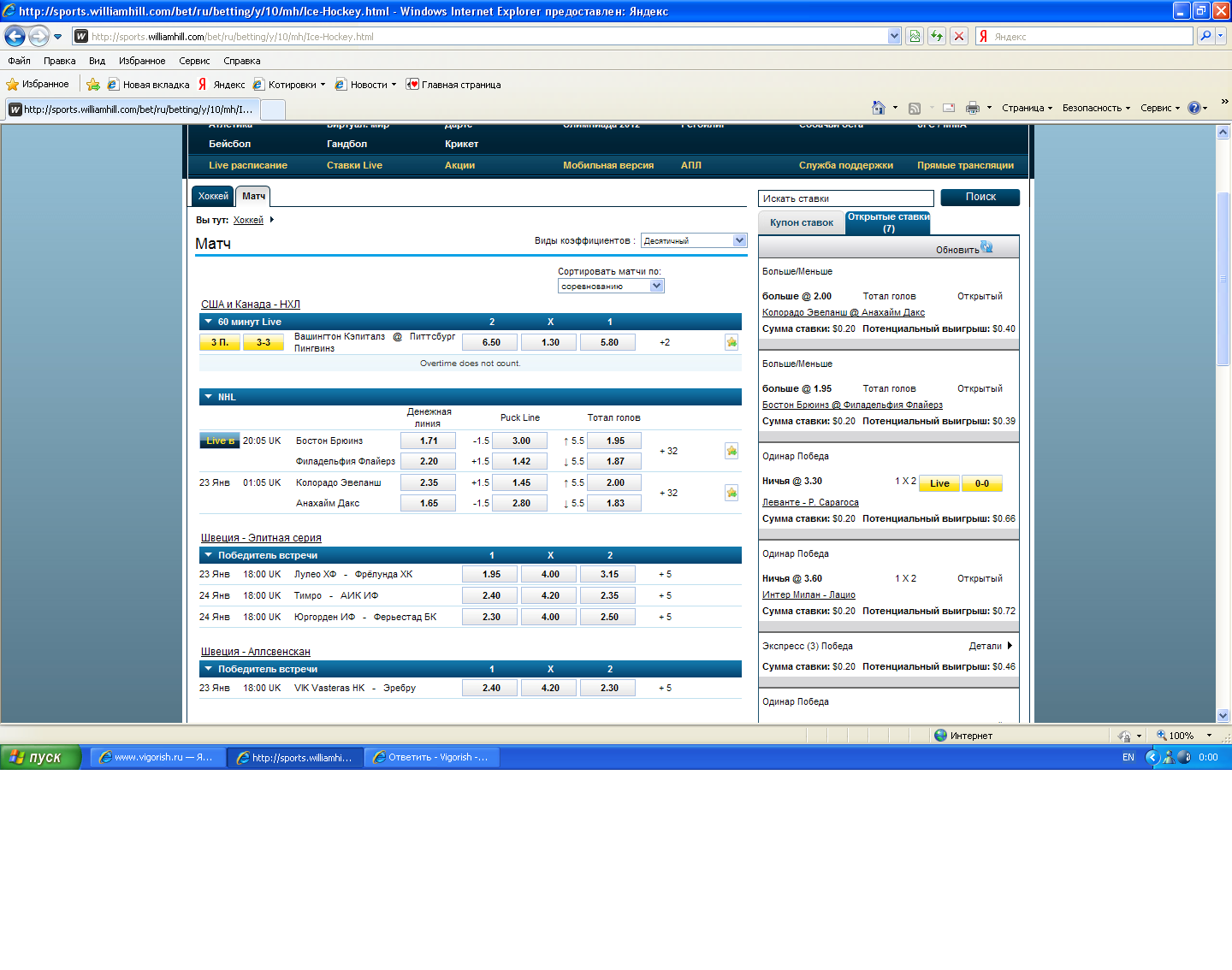
Task: Open the пуск Start button
Action: (x=40, y=757)
